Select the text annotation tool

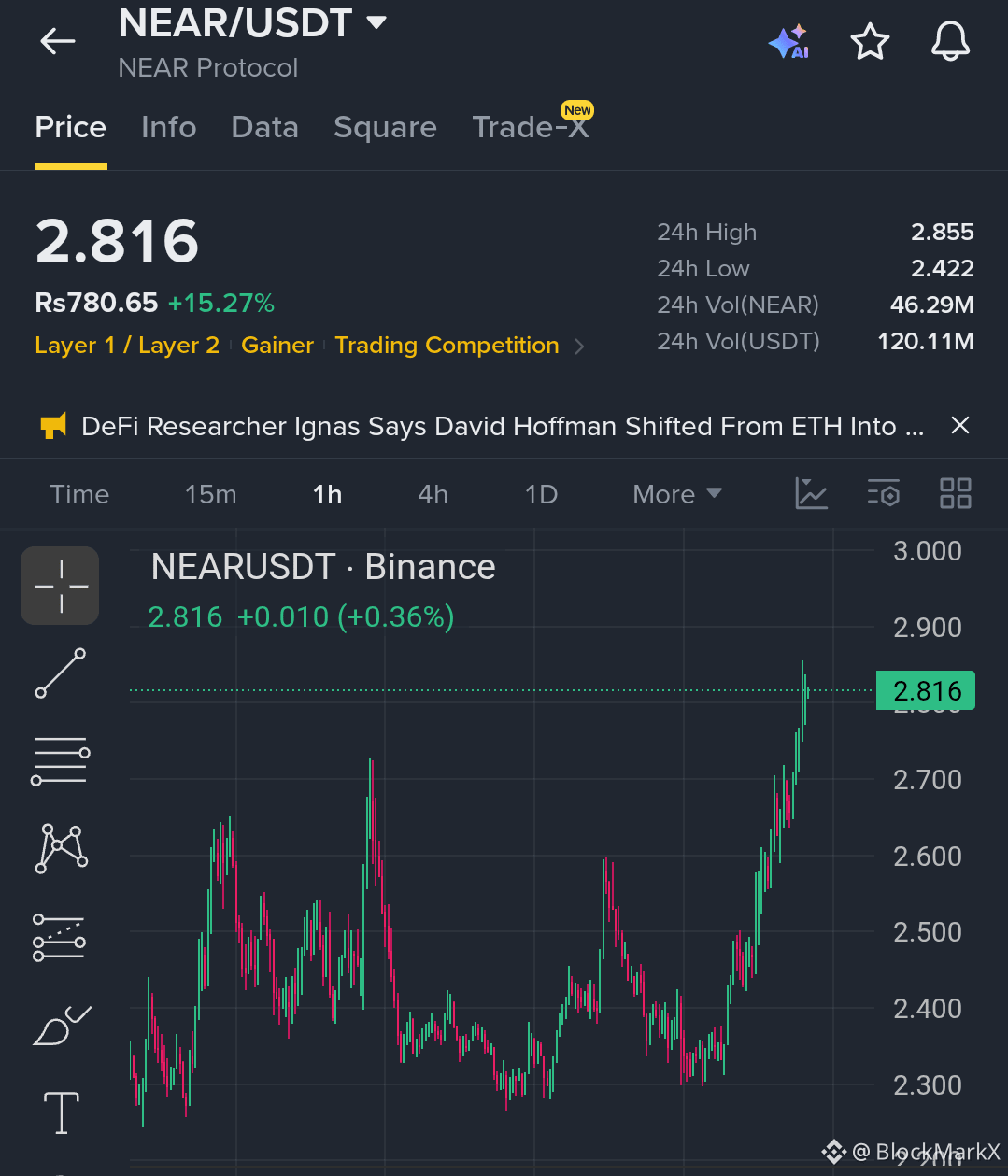pyautogui.click(x=62, y=1112)
